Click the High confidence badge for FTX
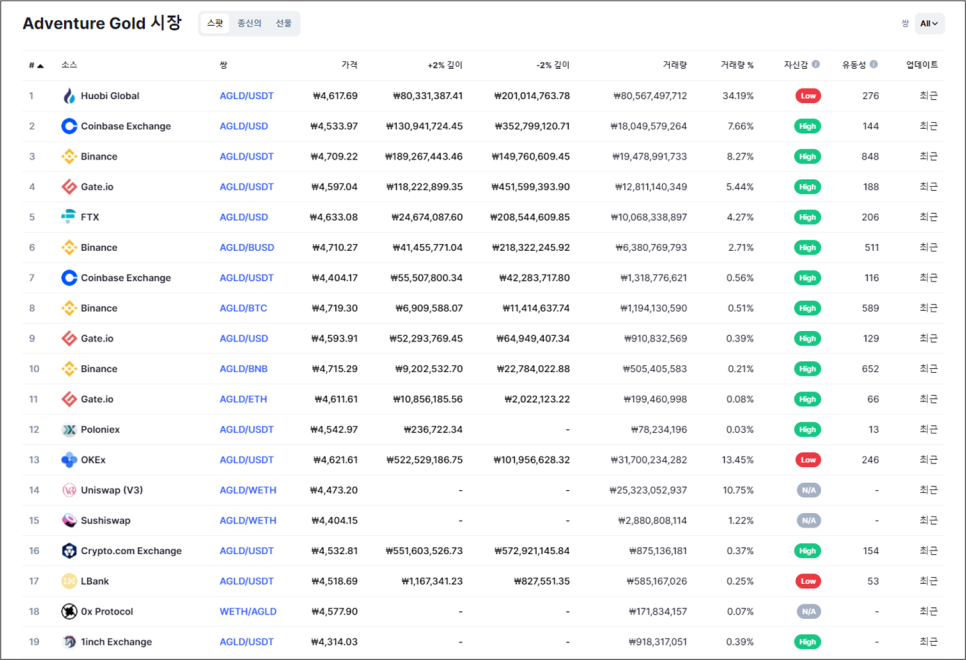This screenshot has height=660, width=966. 807,217
